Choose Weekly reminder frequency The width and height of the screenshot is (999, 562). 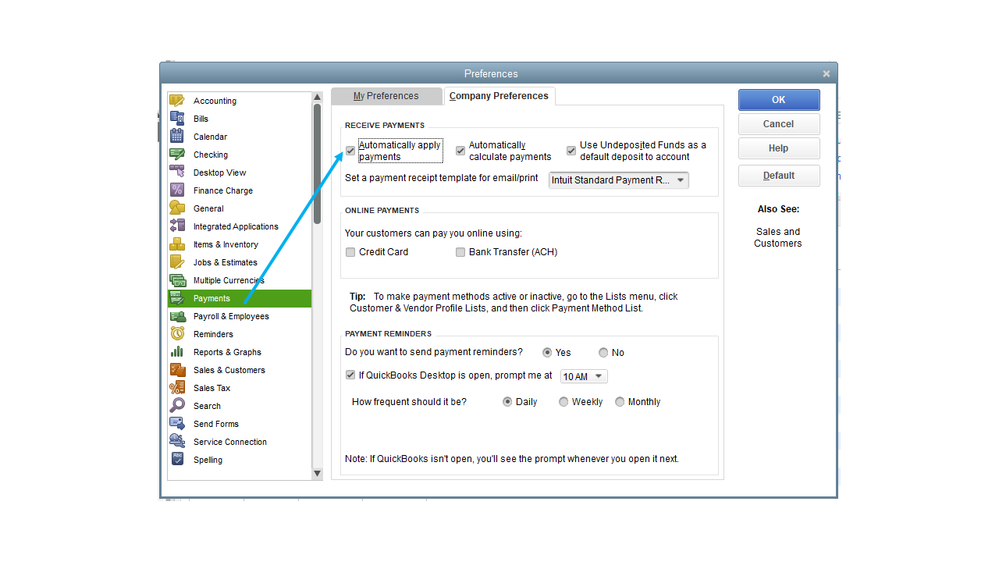[x=564, y=402]
